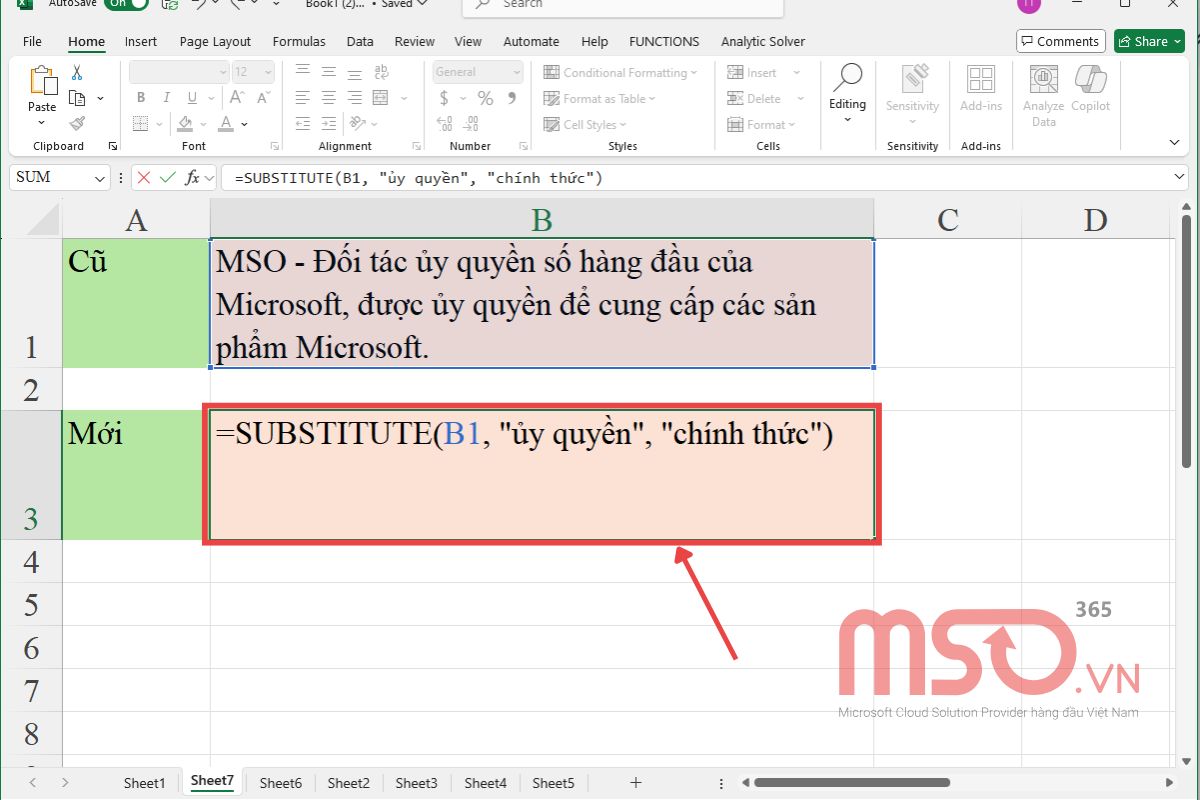This screenshot has height=800, width=1200.
Task: Switch to Formulas tab
Action: [299, 41]
